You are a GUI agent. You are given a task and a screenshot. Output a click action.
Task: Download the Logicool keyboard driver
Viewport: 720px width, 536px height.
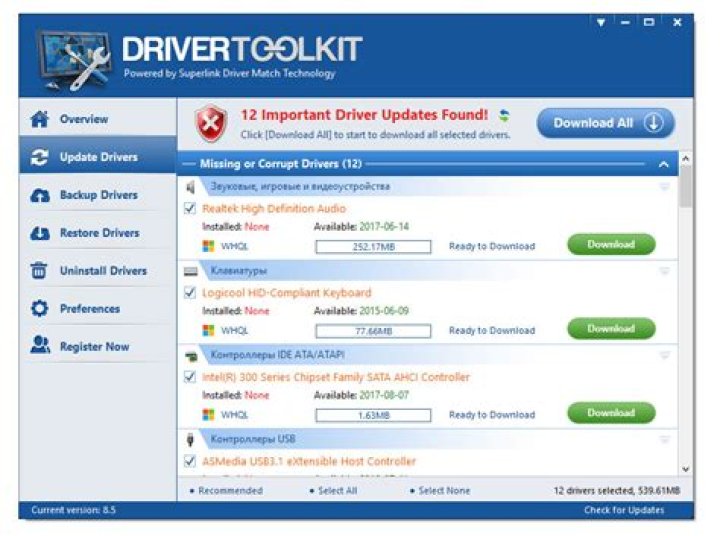(611, 329)
